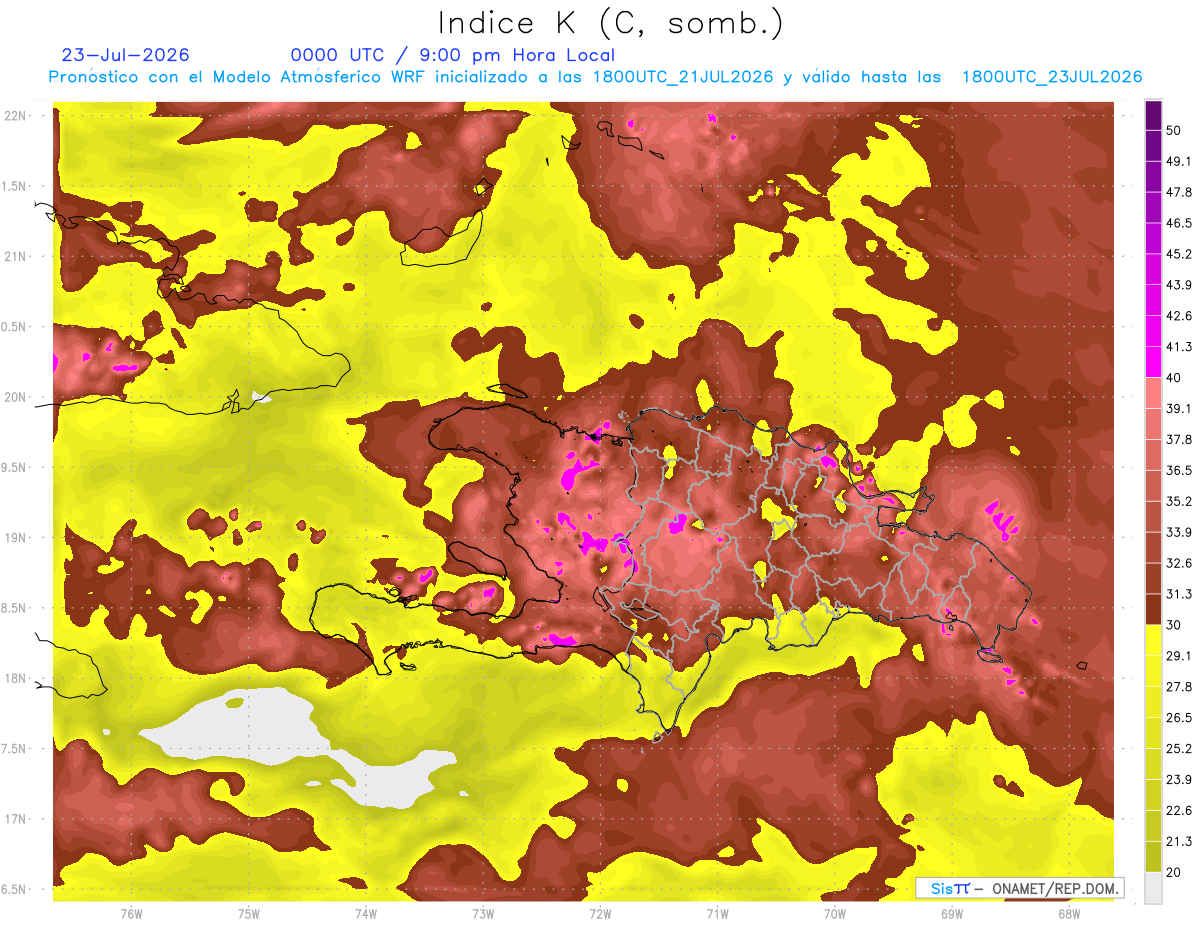
Task: Pick the olive-yellow colorbar swatch between 20 and 21.3
Action: (1153, 857)
